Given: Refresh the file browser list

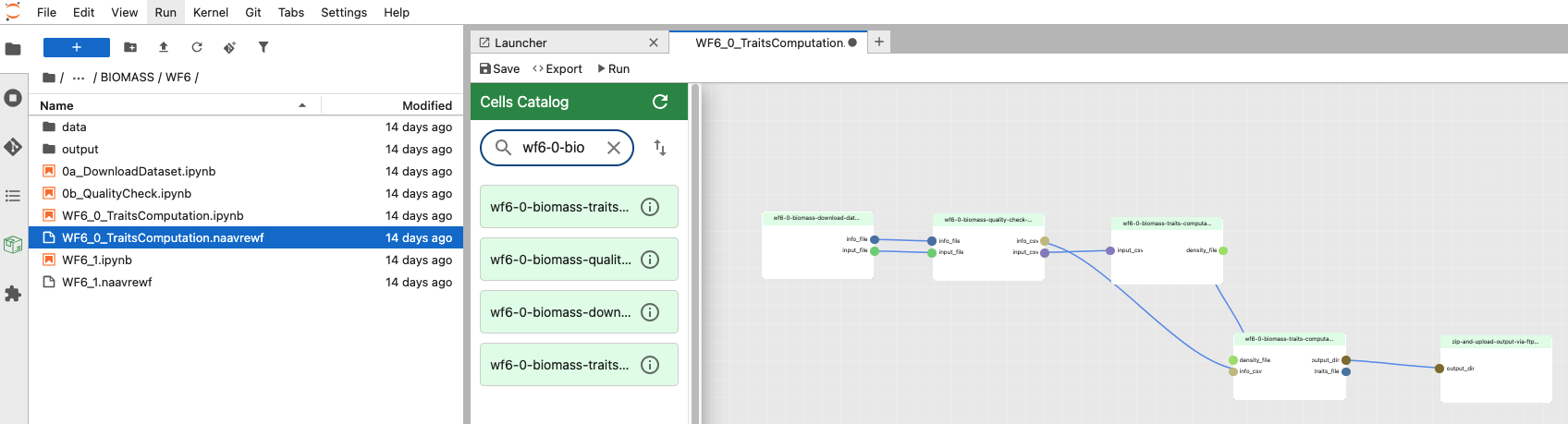Looking at the screenshot, I should 197,47.
